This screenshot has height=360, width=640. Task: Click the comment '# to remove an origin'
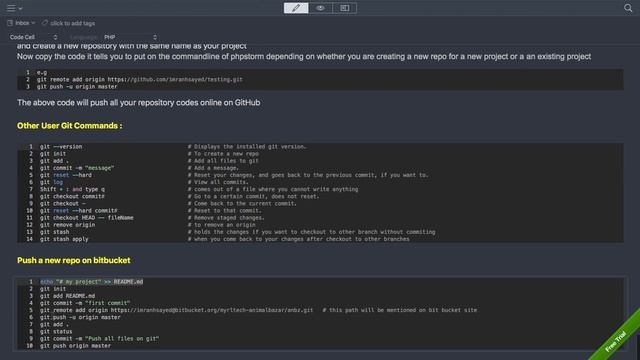[x=221, y=225]
